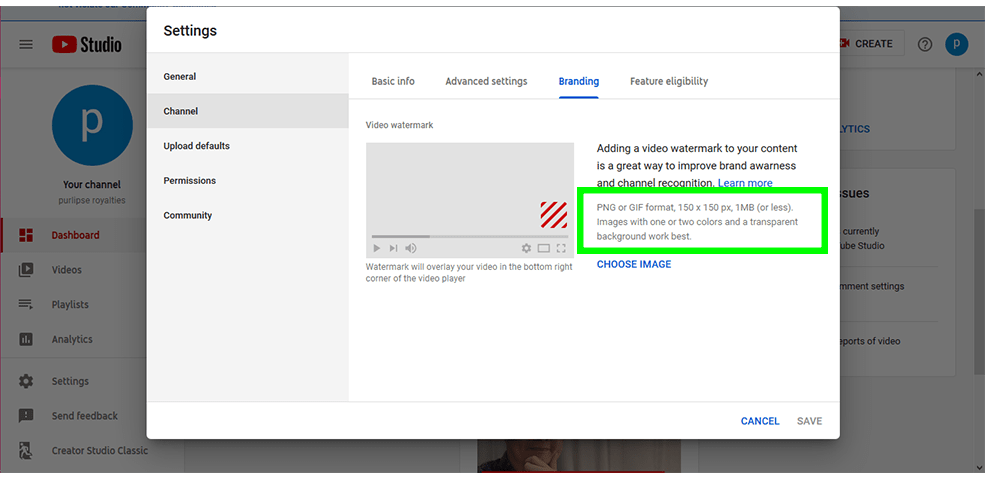Click CANCEL in the Settings dialog

(x=760, y=421)
